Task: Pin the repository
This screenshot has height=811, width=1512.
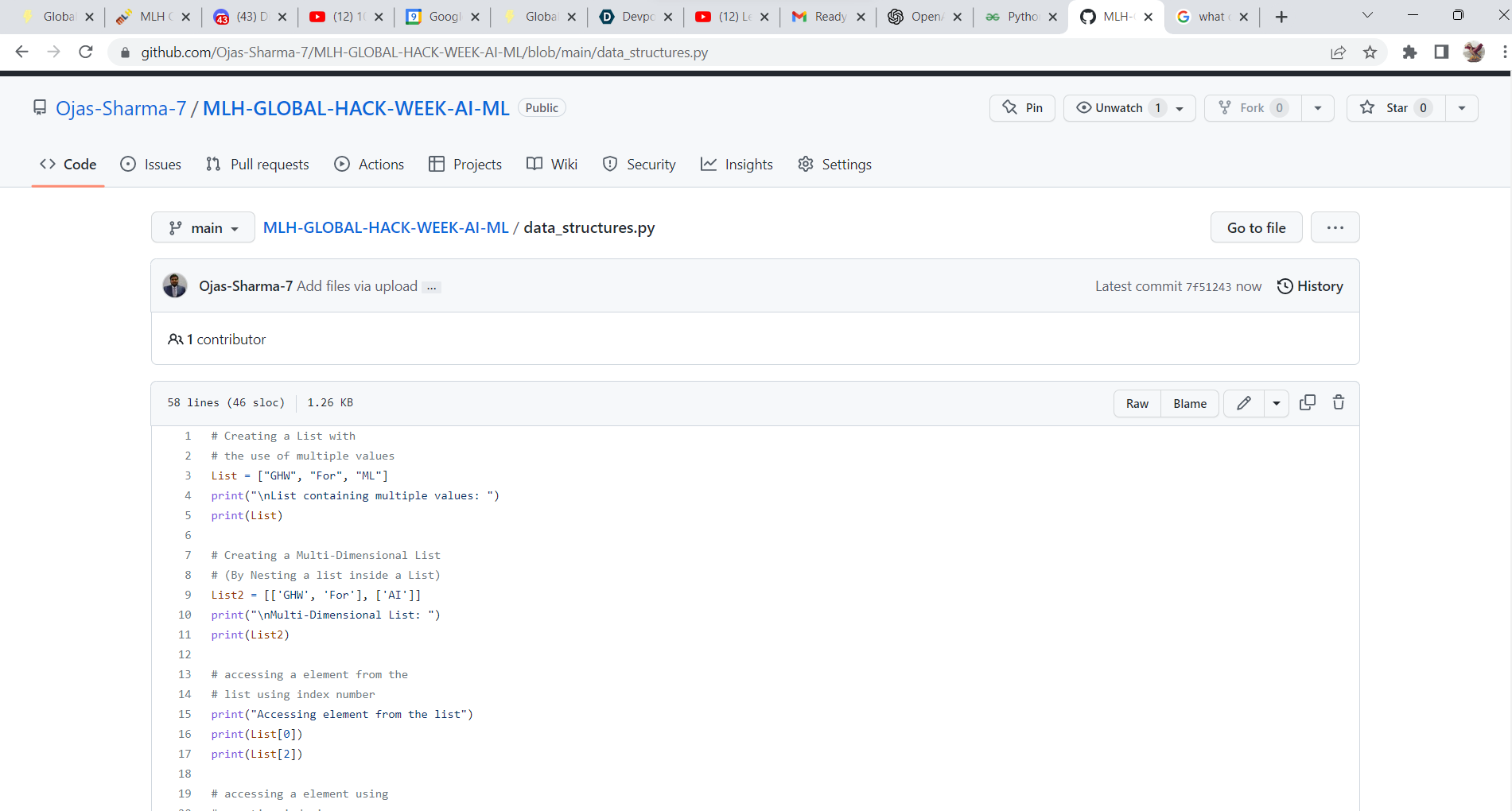Action: tap(1022, 108)
